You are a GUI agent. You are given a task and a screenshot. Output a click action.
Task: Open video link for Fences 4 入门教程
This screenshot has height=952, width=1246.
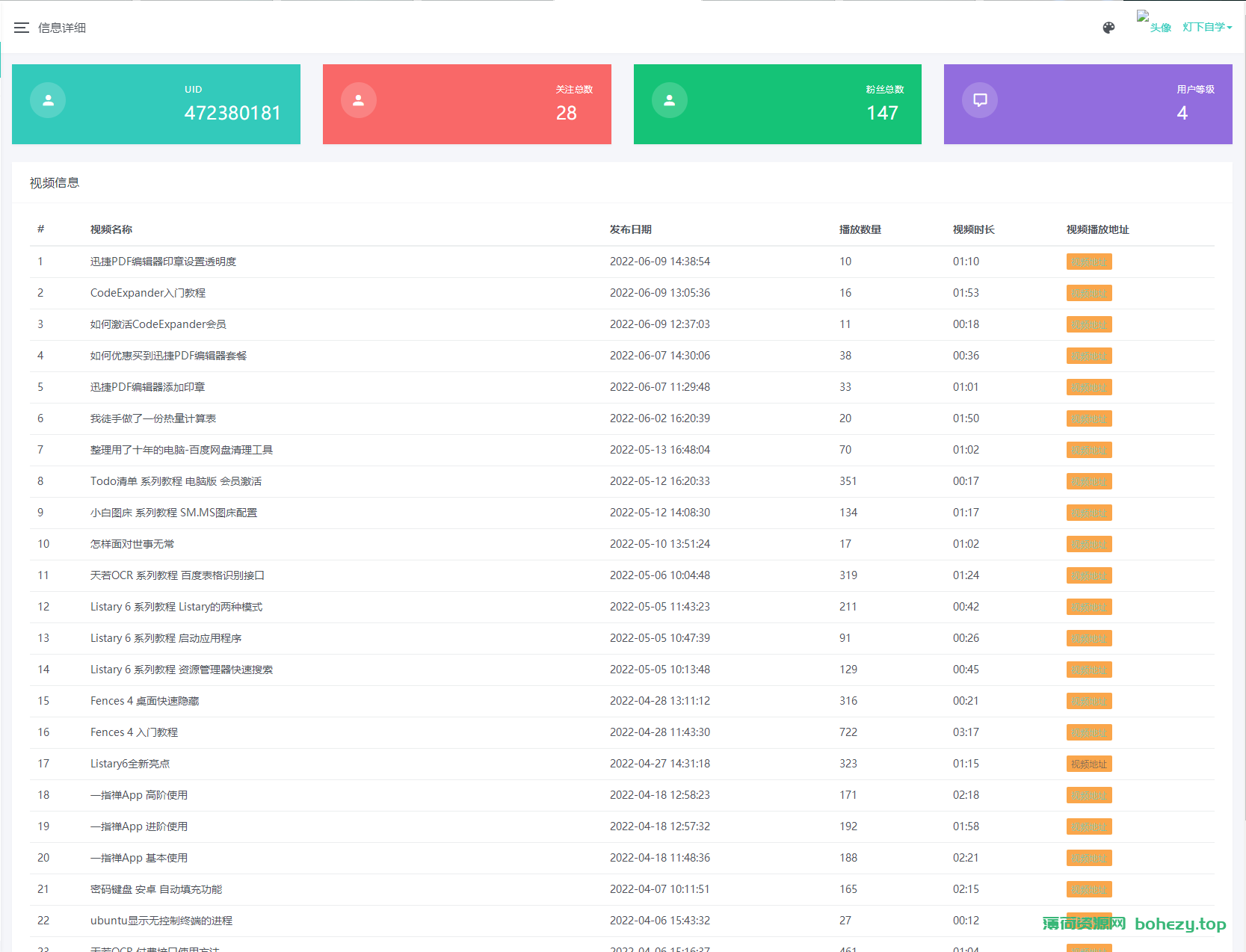(x=1089, y=732)
